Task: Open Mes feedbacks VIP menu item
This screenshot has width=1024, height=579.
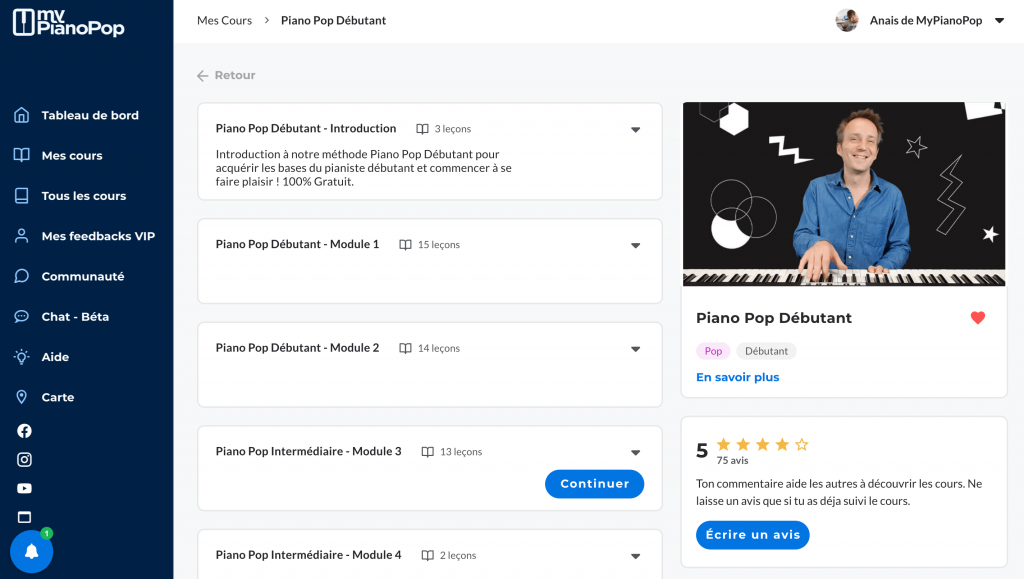Action: (x=97, y=236)
